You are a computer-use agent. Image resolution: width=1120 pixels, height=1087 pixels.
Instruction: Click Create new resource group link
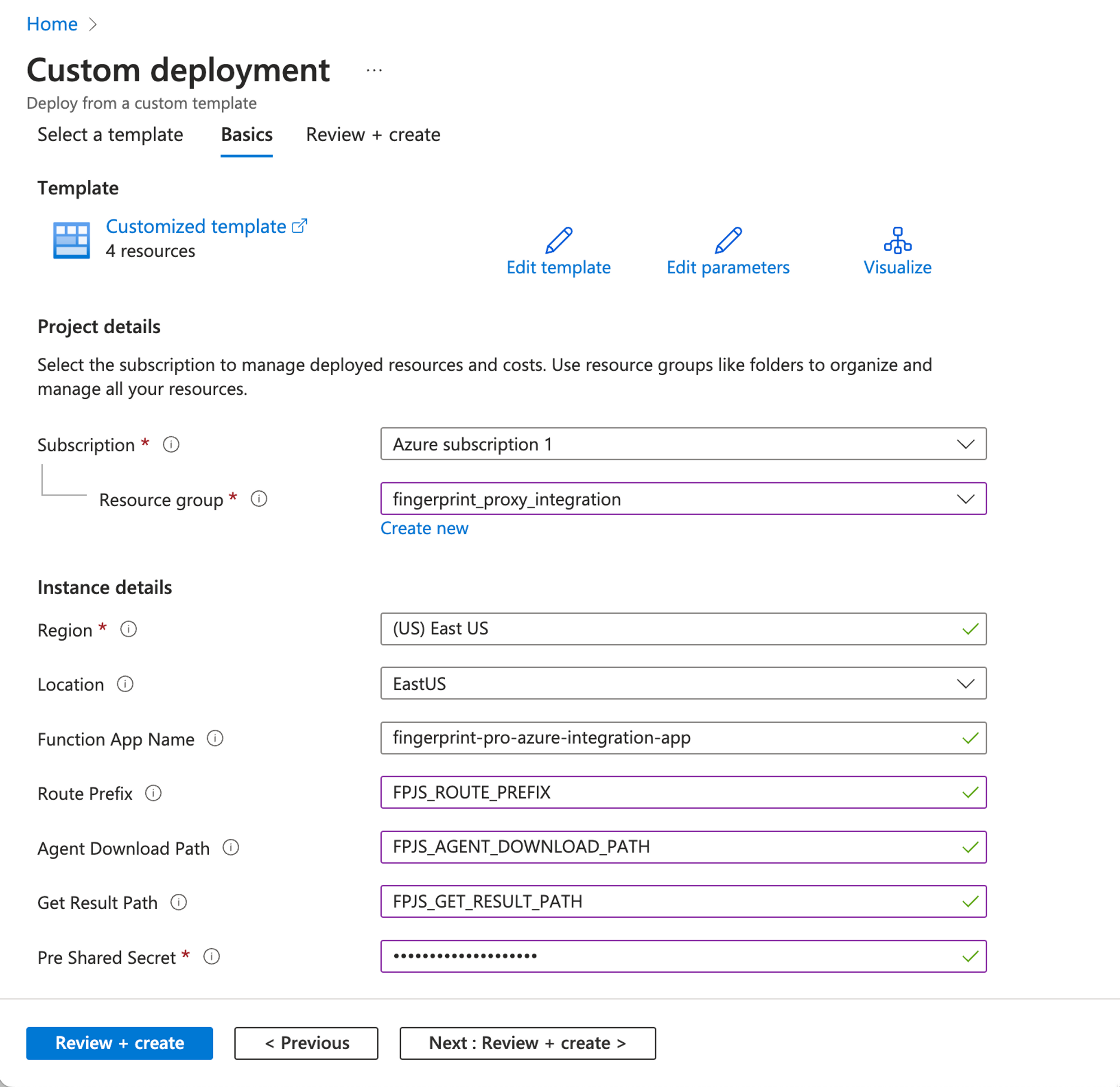click(x=424, y=528)
